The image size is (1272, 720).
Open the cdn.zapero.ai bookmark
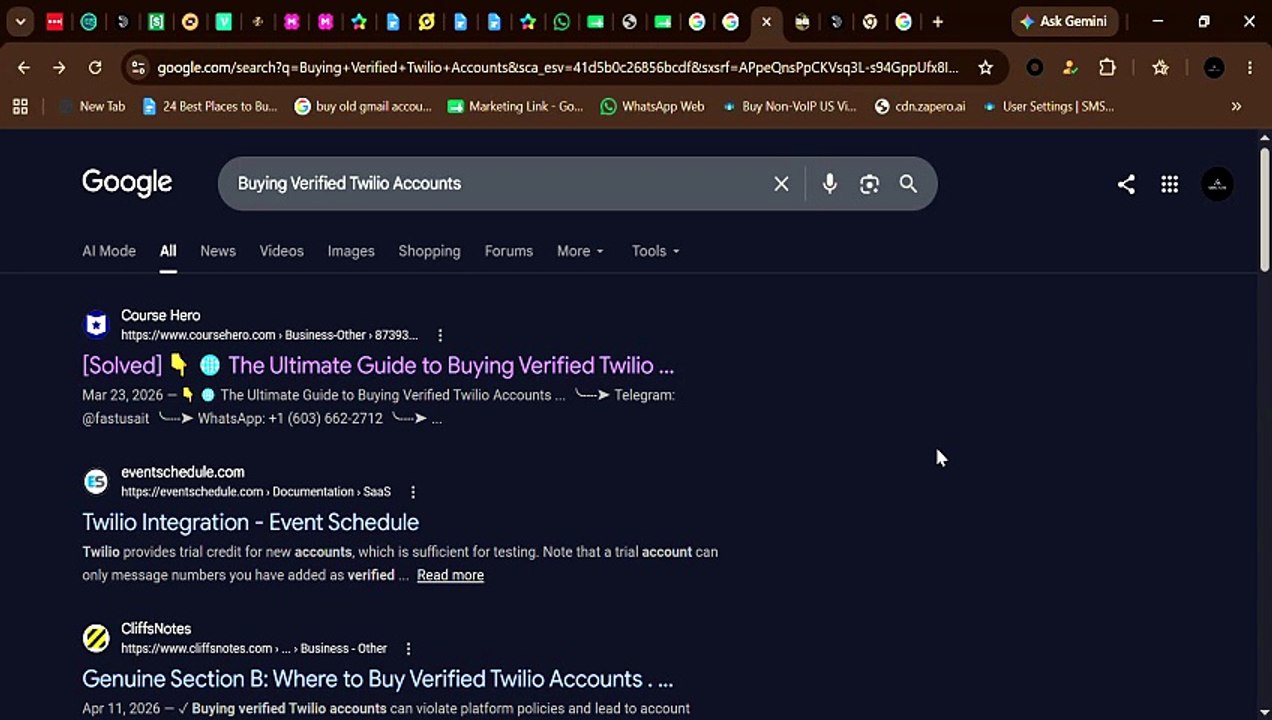click(x=920, y=106)
